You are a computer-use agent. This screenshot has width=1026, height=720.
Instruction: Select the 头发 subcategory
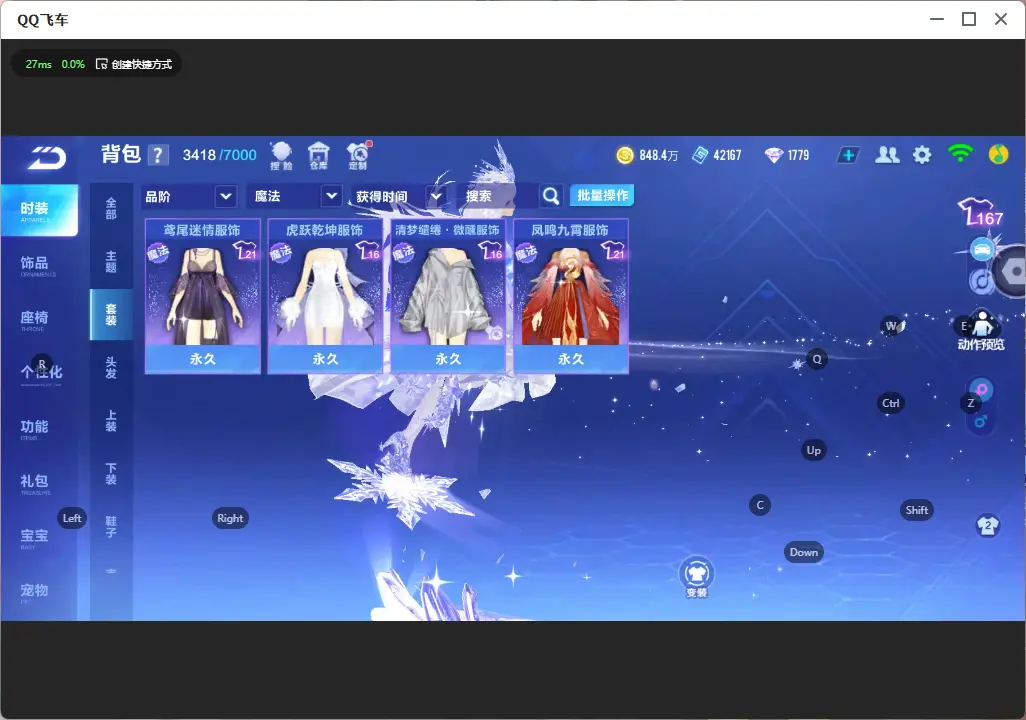click(x=111, y=368)
